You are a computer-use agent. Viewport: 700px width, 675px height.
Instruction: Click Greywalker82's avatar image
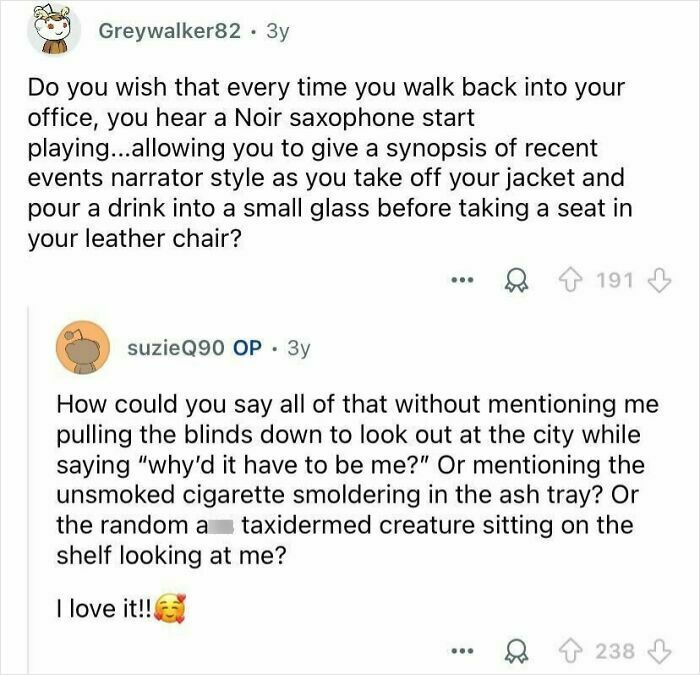[52, 30]
